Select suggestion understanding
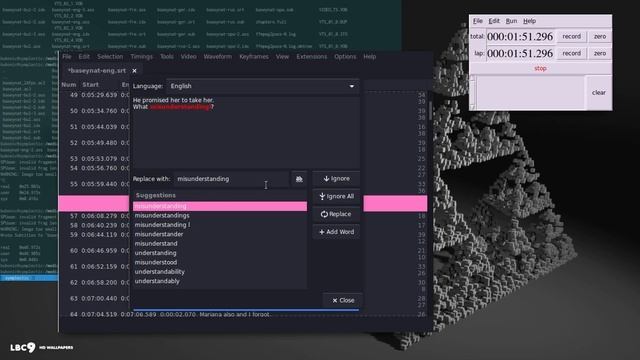This screenshot has height=360, width=640. click(x=220, y=253)
